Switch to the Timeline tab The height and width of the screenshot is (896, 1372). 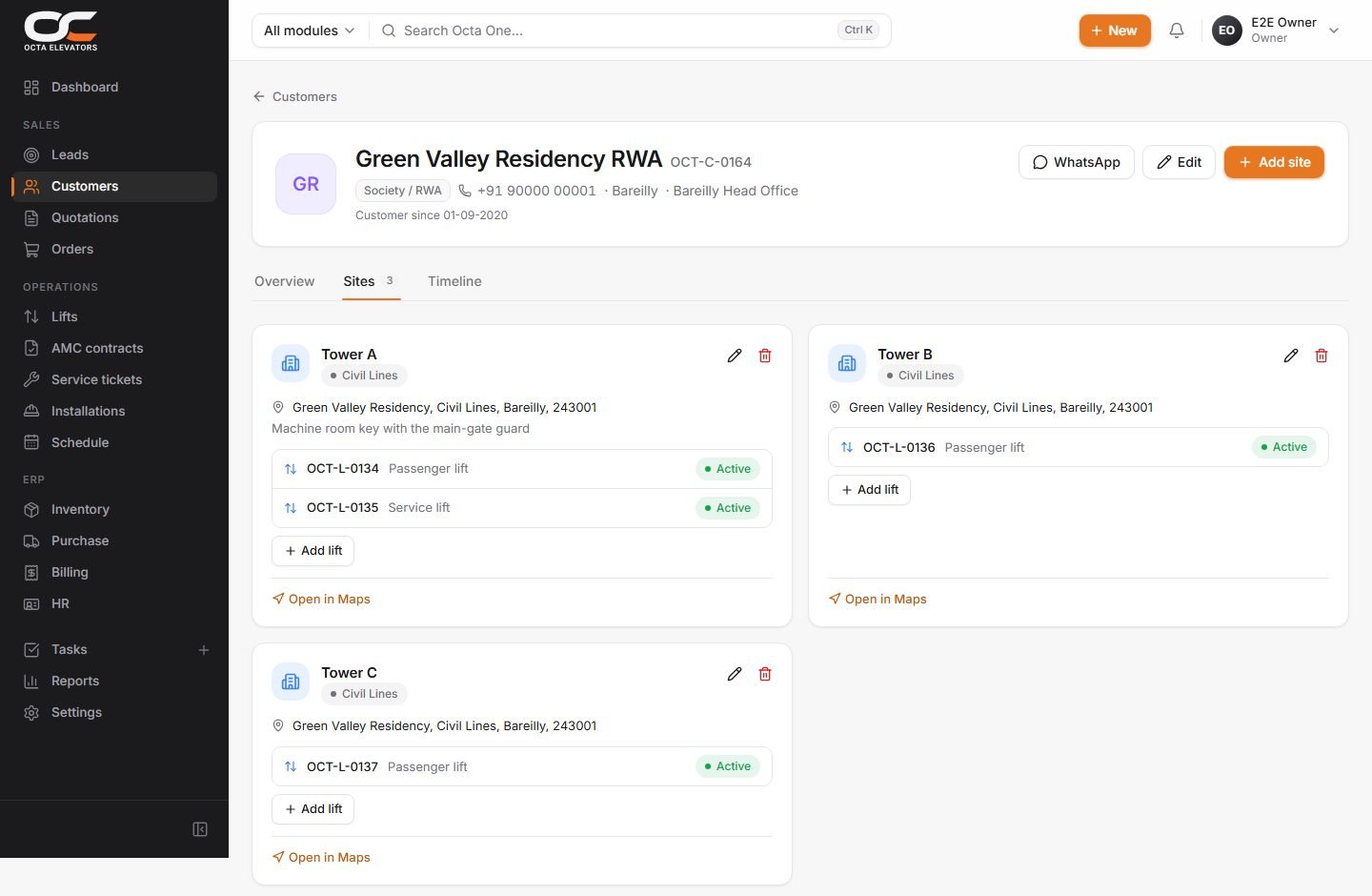454,281
